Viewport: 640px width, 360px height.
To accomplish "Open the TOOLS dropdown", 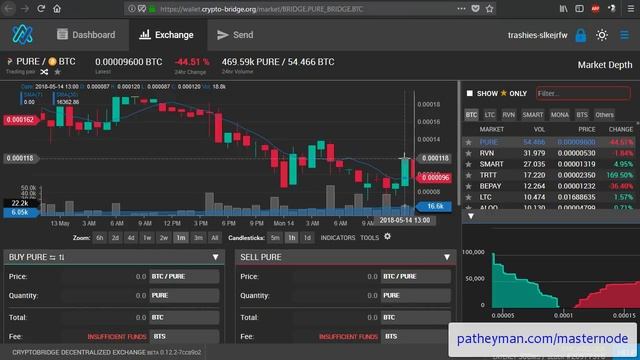I will pos(369,238).
